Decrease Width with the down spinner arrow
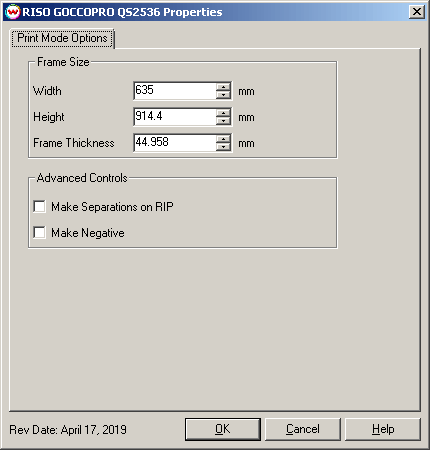This screenshot has width=430, height=450. coord(223,95)
